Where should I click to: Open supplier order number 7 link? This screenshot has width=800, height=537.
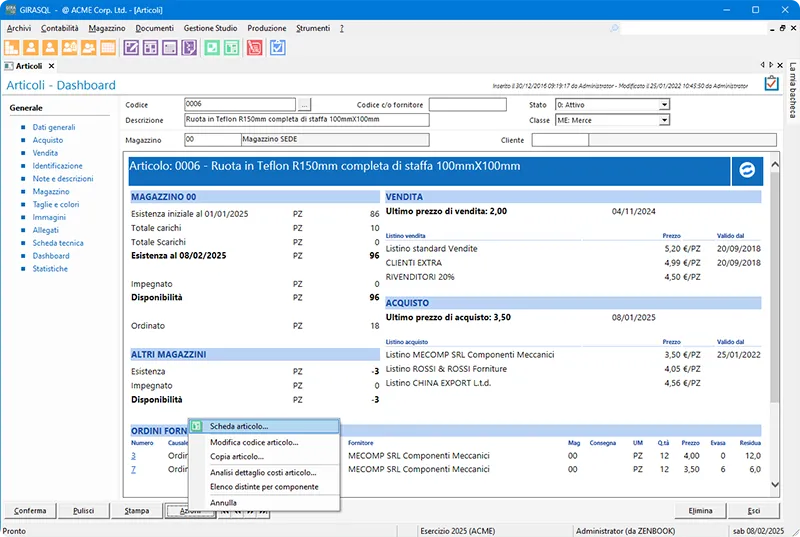[133, 469]
